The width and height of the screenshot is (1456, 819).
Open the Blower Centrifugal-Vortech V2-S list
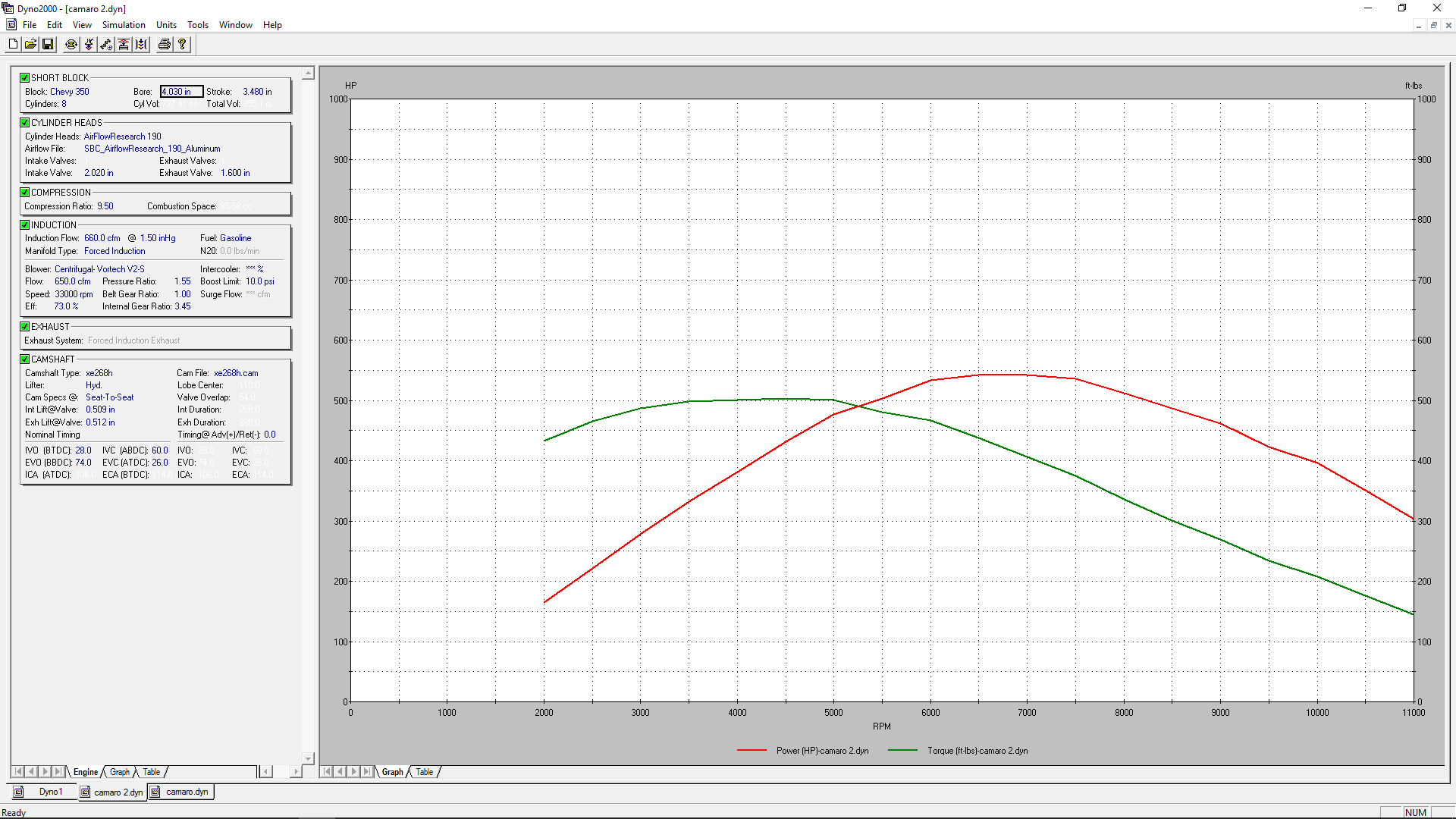pyautogui.click(x=99, y=269)
